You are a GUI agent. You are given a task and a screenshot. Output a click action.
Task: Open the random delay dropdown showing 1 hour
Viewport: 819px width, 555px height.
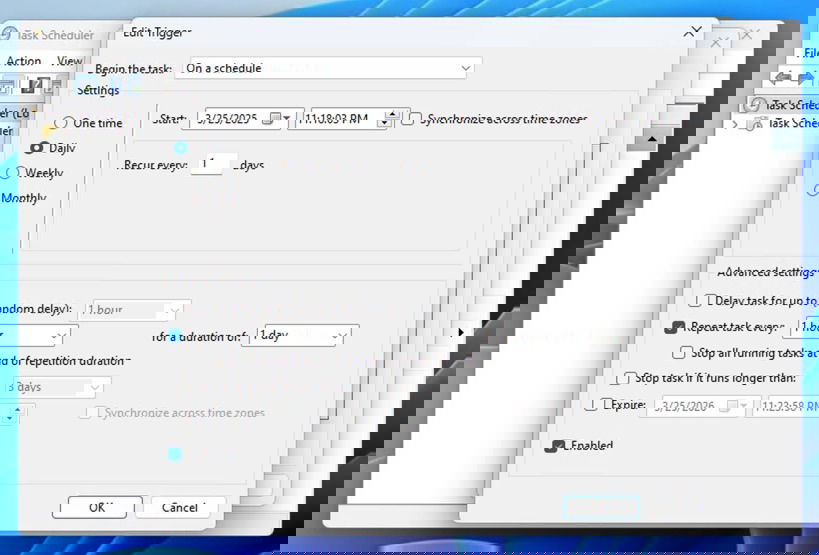pos(134,310)
